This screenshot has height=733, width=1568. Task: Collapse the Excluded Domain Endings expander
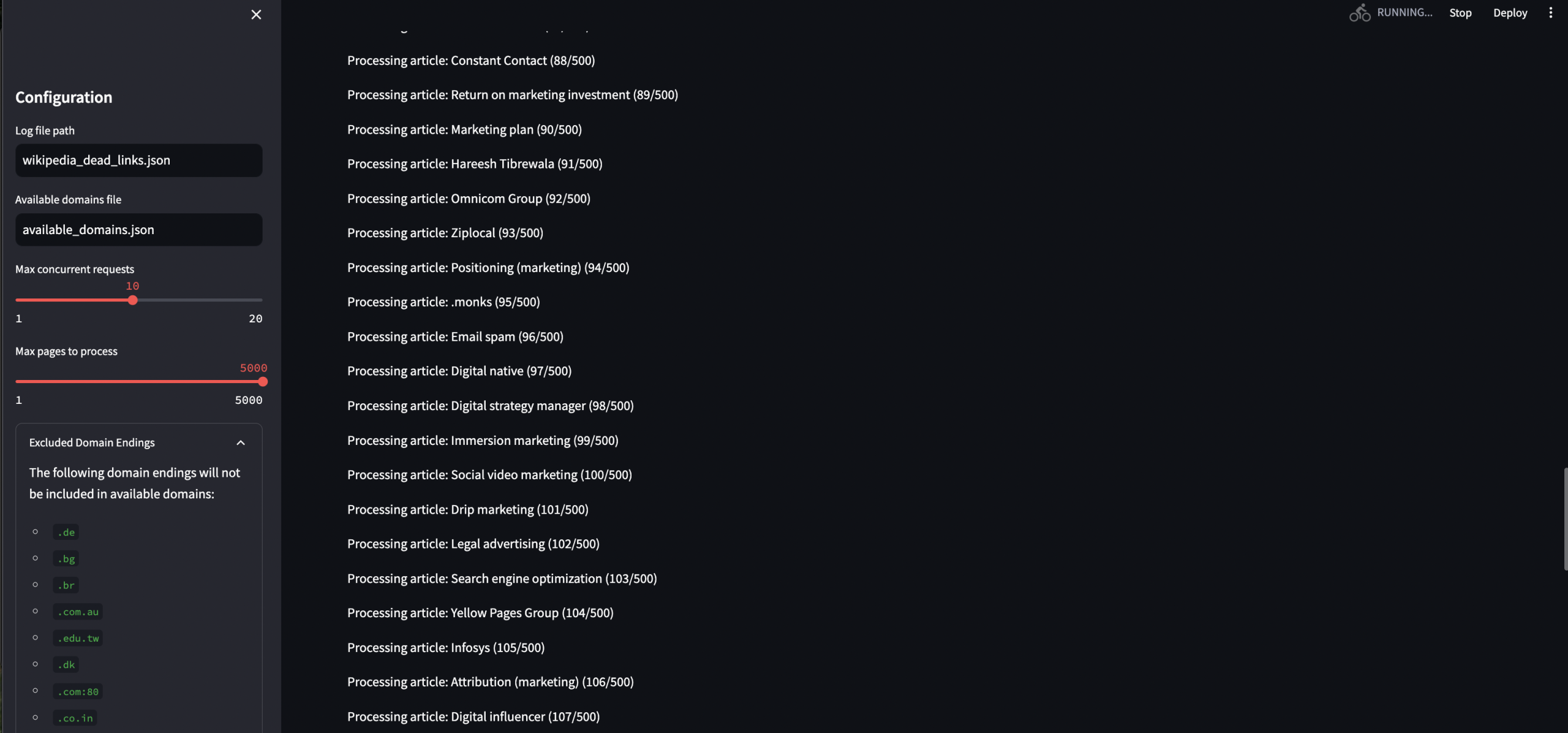(241, 442)
